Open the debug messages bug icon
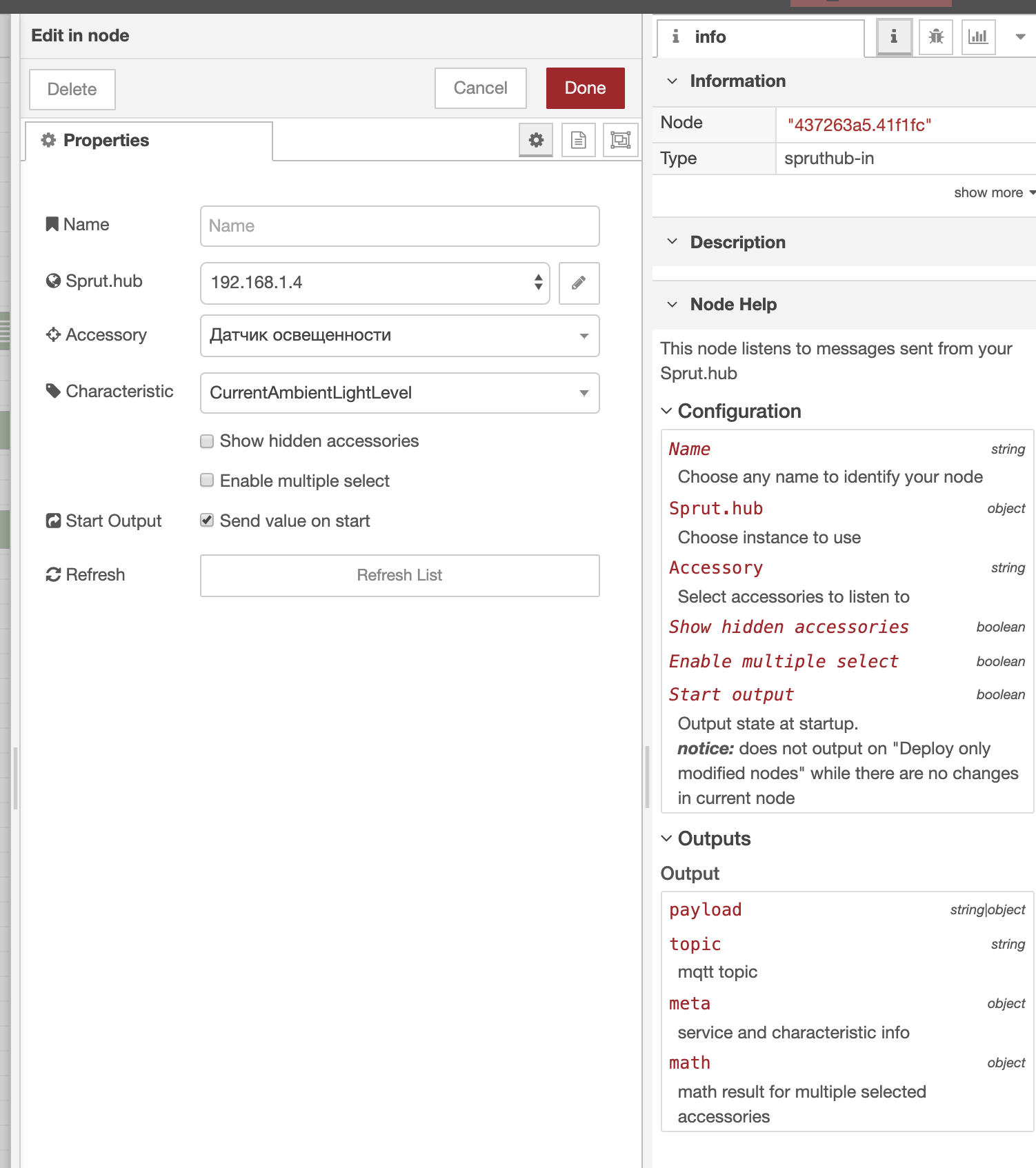The height and width of the screenshot is (1168, 1036). click(x=936, y=37)
